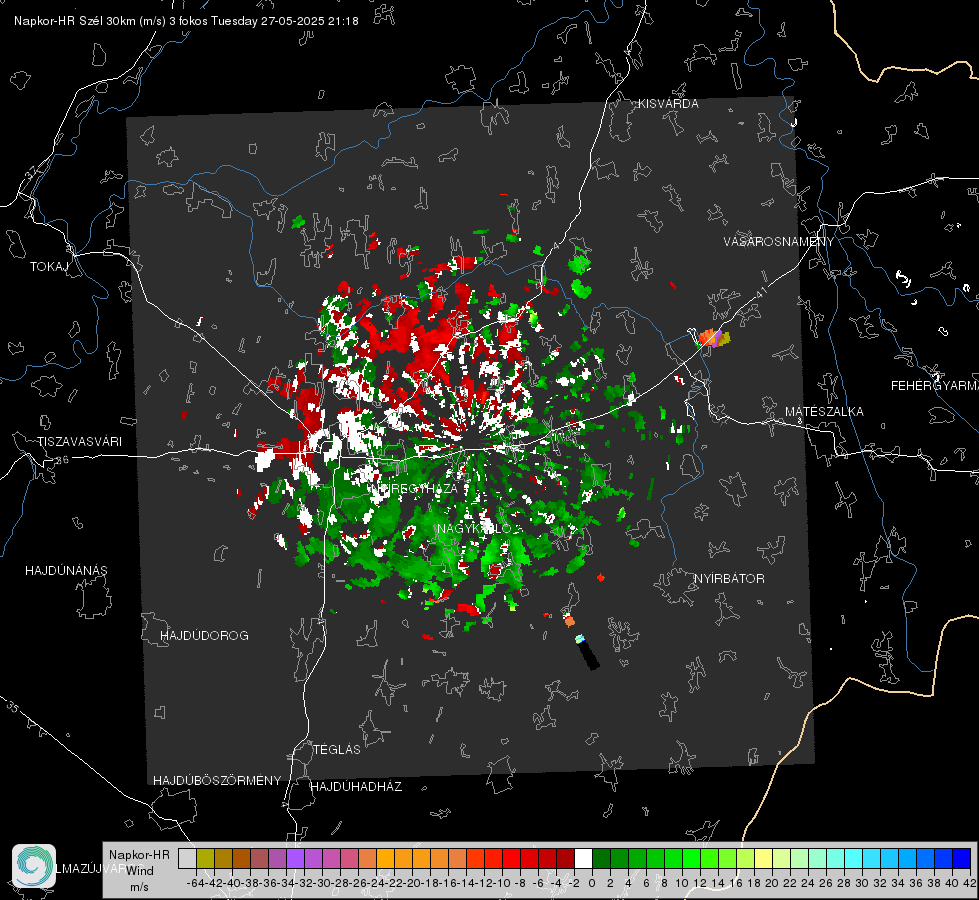The height and width of the screenshot is (900, 979).
Task: Click road number 41 near Vásárosnamény
Action: click(x=760, y=292)
